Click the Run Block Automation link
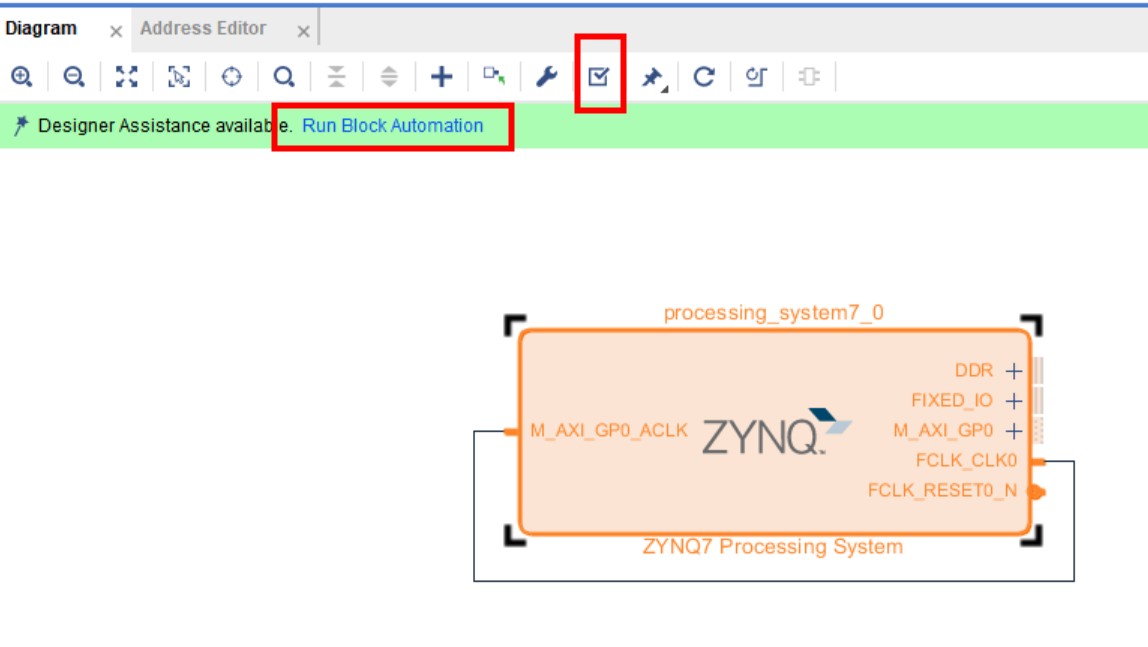This screenshot has height=647, width=1148. point(392,126)
